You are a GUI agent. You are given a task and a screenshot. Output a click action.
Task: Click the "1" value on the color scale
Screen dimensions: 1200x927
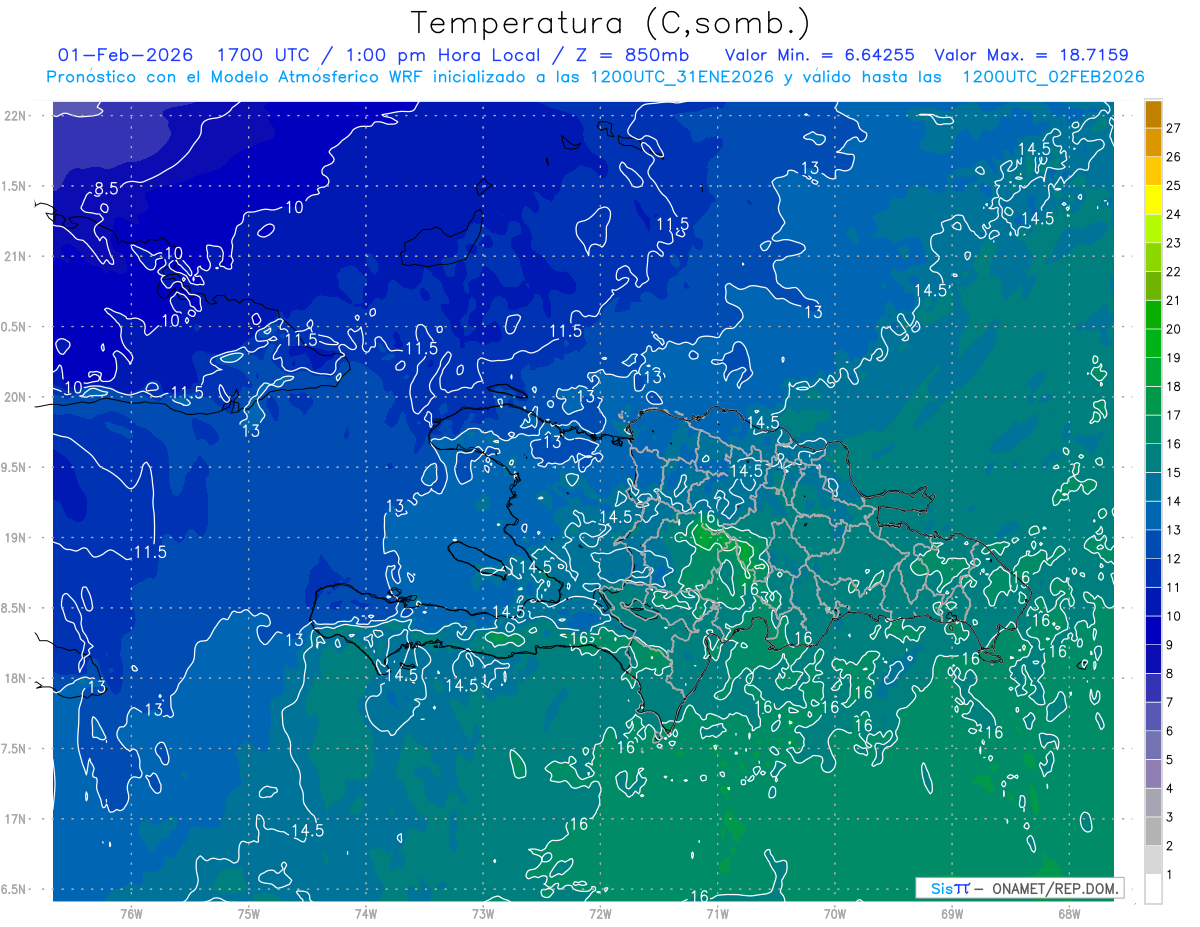[1170, 875]
